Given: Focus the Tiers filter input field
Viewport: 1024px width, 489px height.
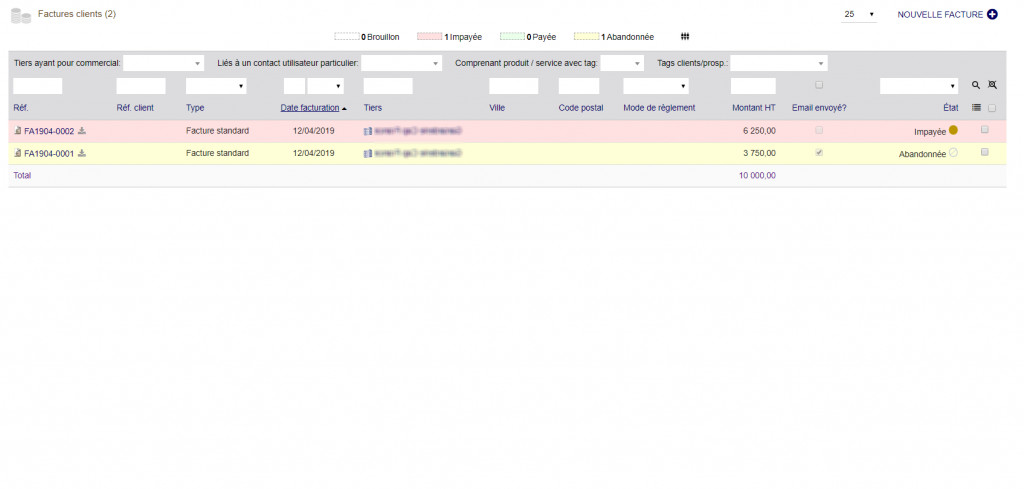Looking at the screenshot, I should pos(388,86).
